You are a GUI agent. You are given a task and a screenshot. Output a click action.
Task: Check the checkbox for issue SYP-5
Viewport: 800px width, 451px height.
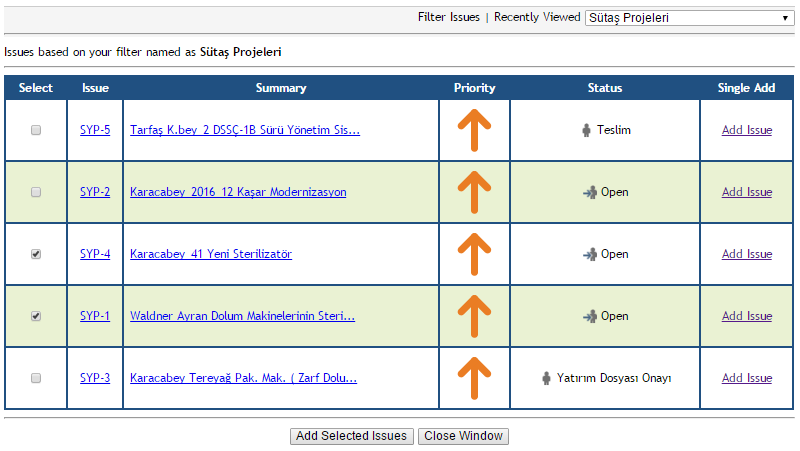pyautogui.click(x=36, y=130)
